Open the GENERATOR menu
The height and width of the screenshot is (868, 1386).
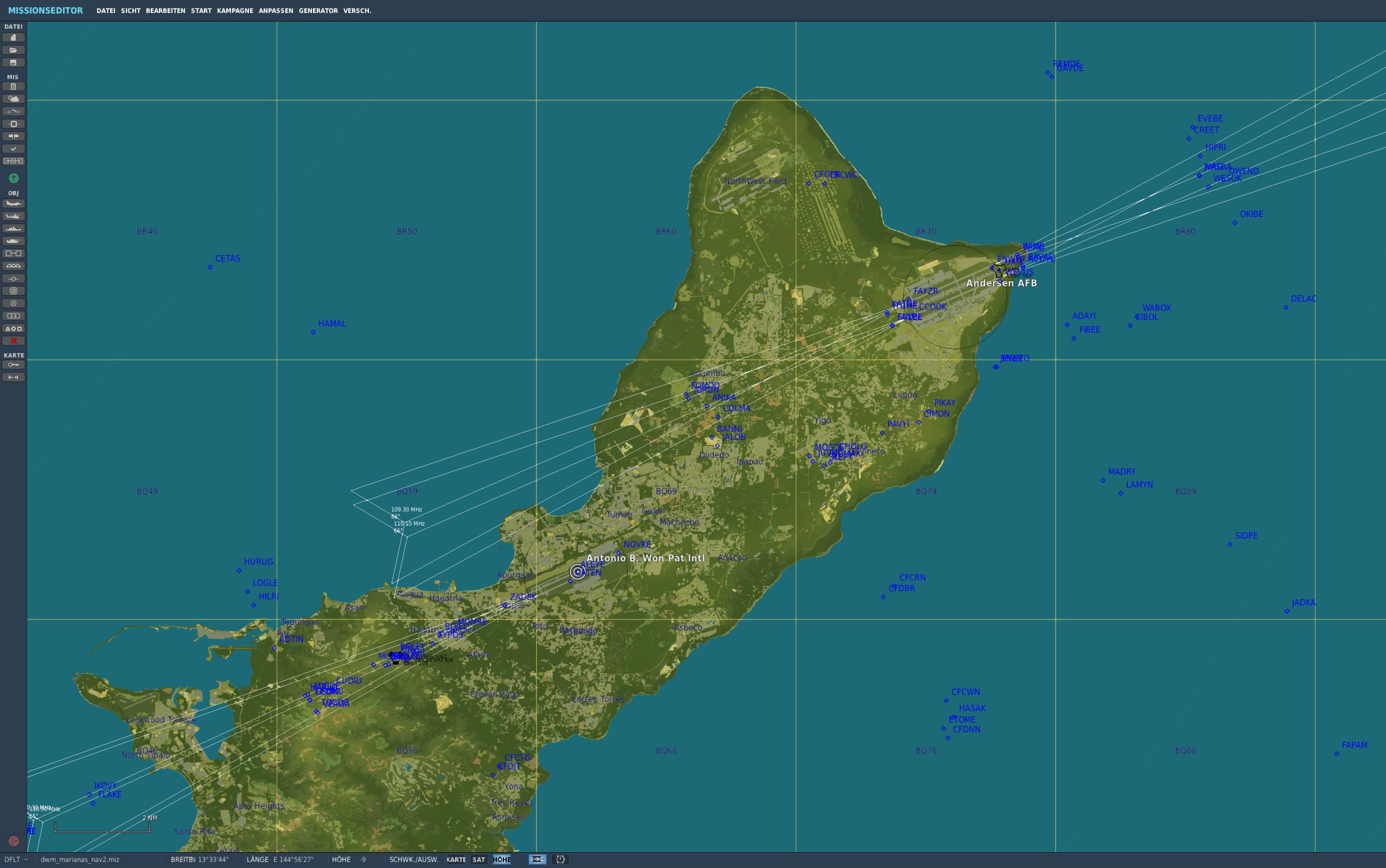tap(318, 11)
